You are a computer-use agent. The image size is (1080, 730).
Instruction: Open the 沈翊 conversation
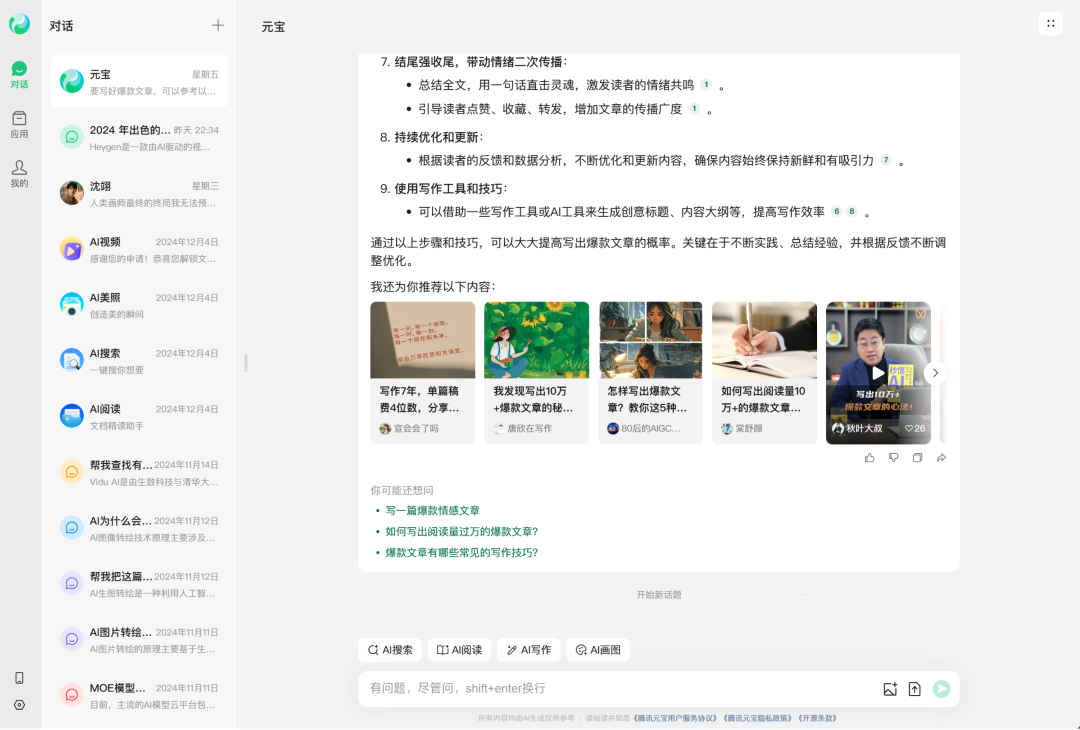[139, 193]
